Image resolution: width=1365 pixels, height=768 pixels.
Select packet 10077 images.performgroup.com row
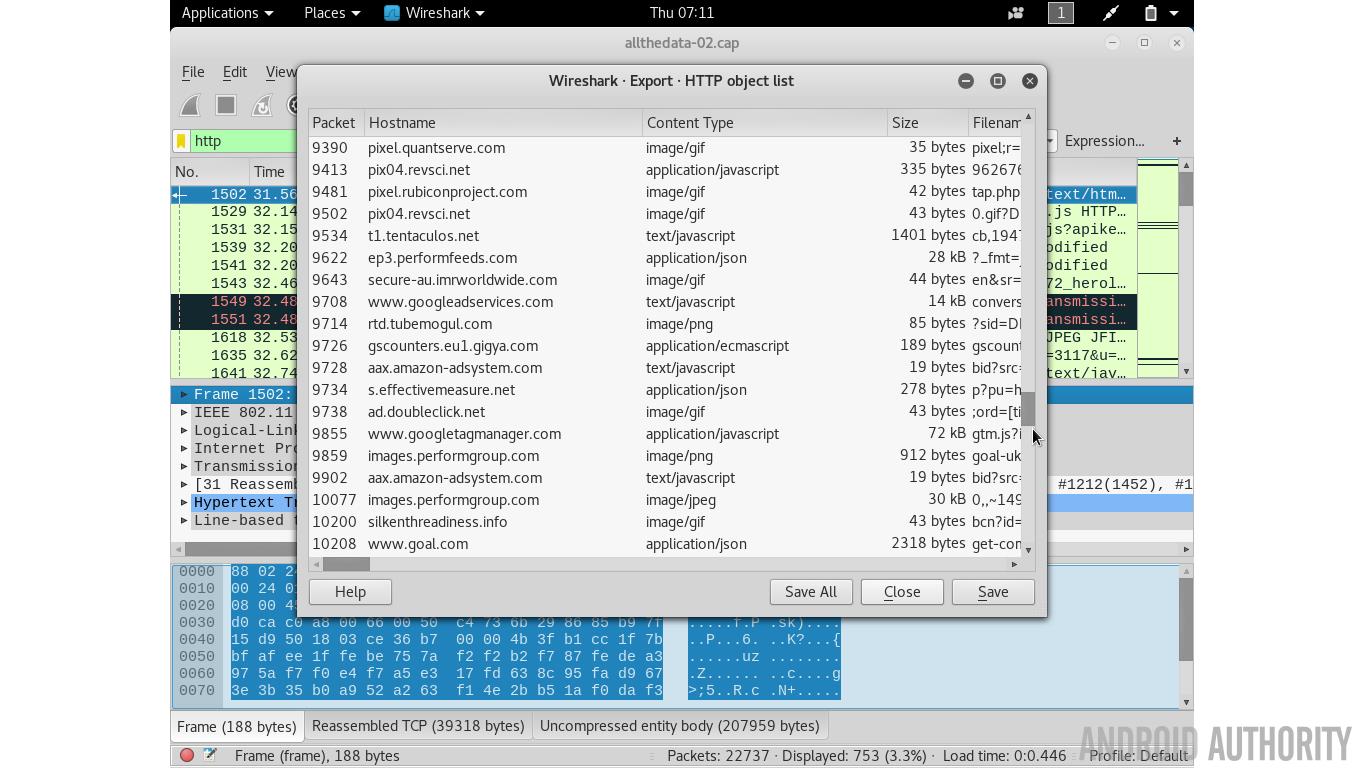click(x=665, y=500)
